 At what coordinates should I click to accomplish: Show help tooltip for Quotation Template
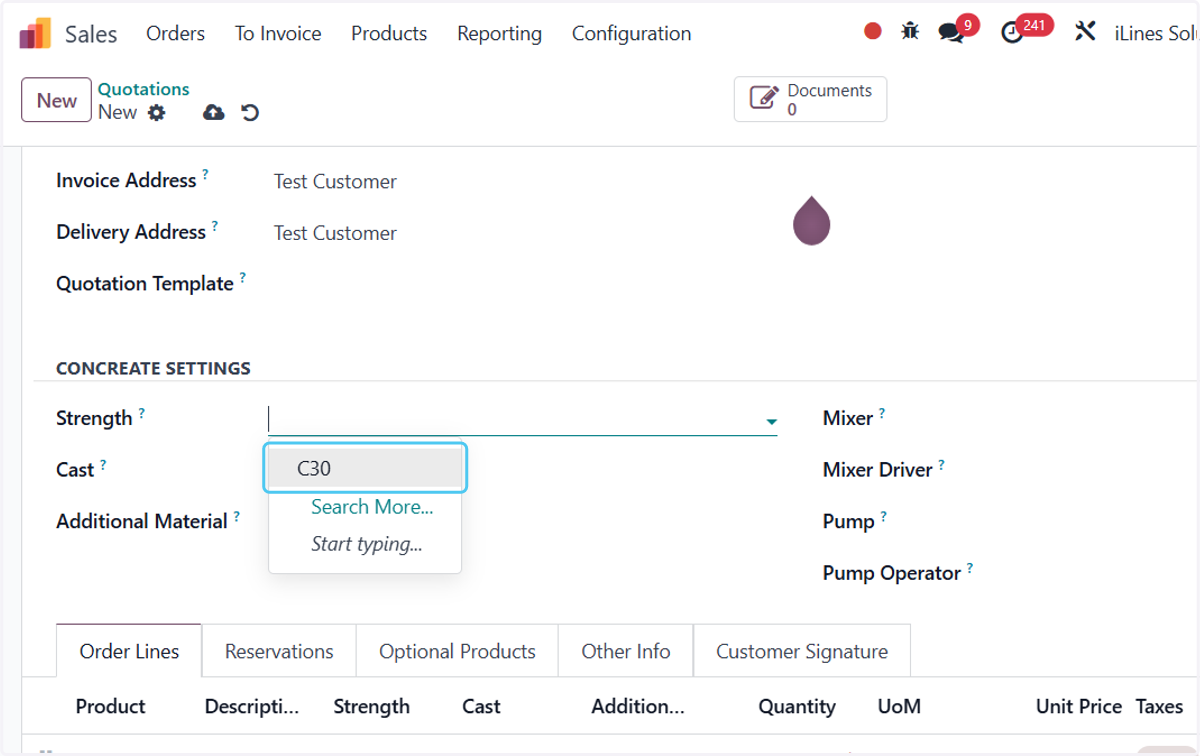point(242,278)
